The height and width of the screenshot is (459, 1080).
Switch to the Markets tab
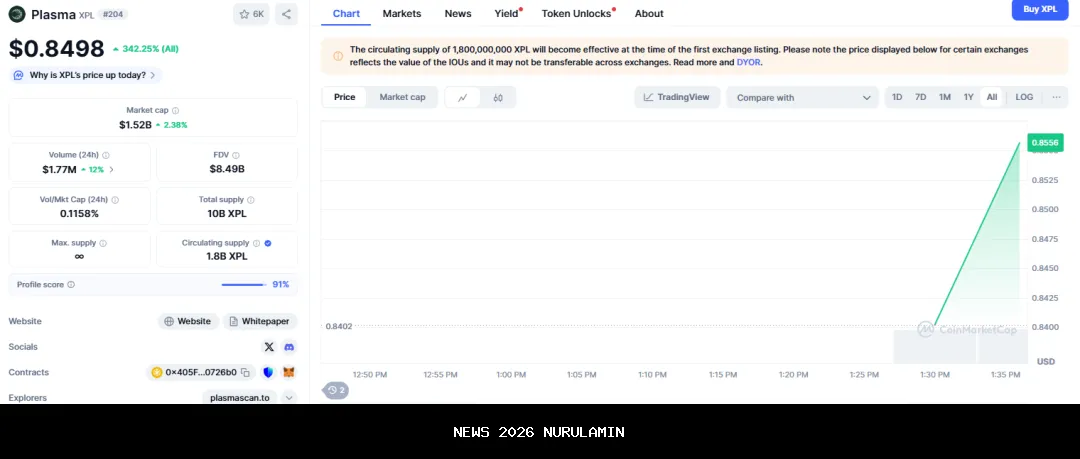click(402, 14)
